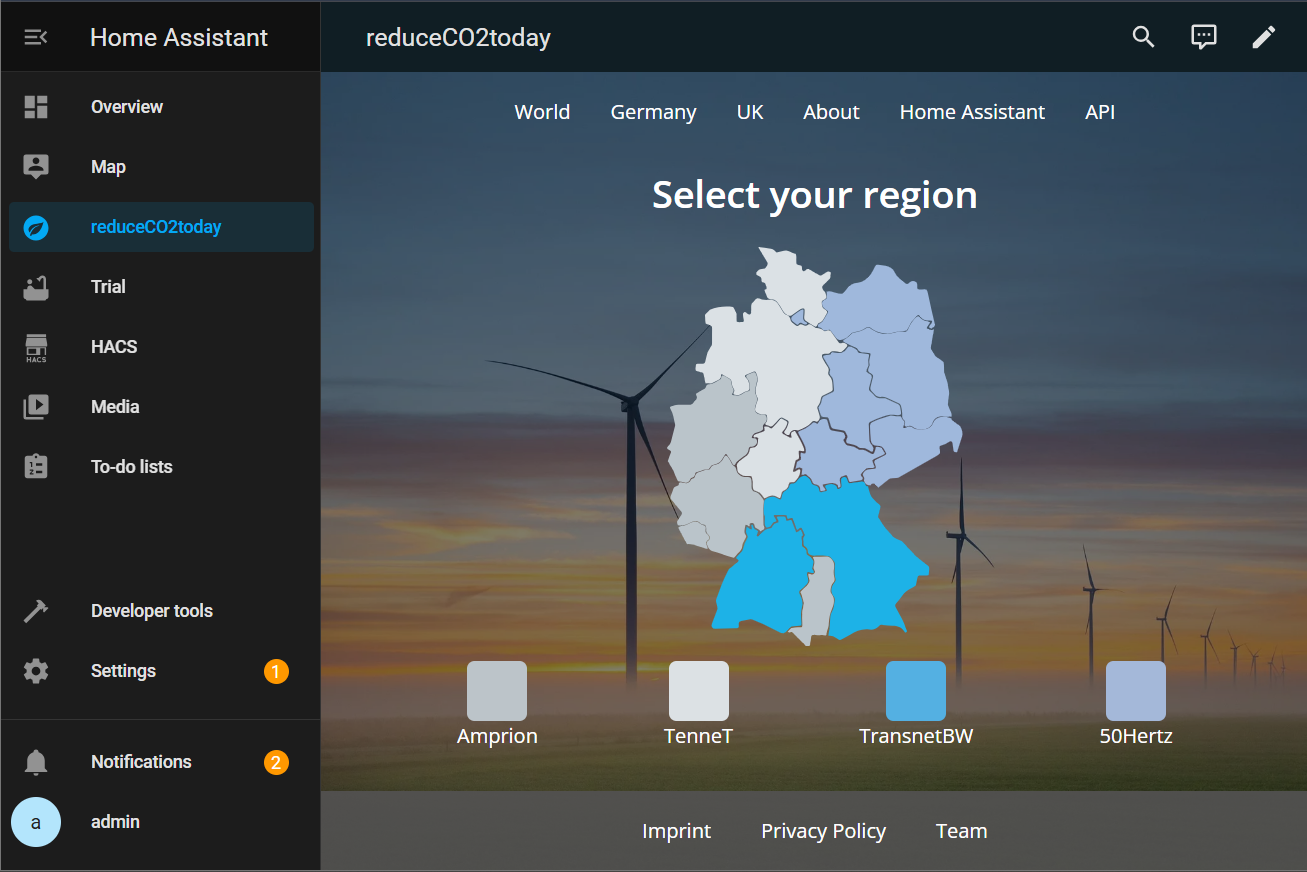Click the HACS sidebar label
This screenshot has height=872, width=1307.
(114, 347)
